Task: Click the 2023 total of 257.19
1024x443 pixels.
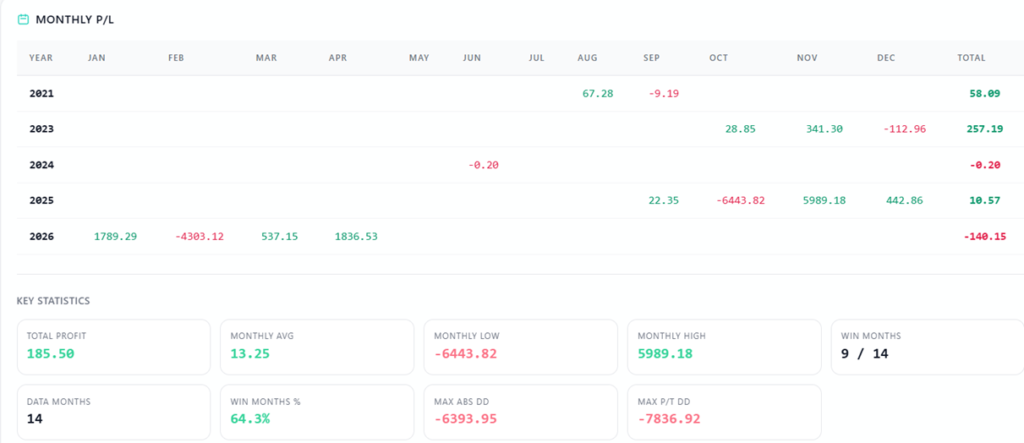Action: [965, 129]
